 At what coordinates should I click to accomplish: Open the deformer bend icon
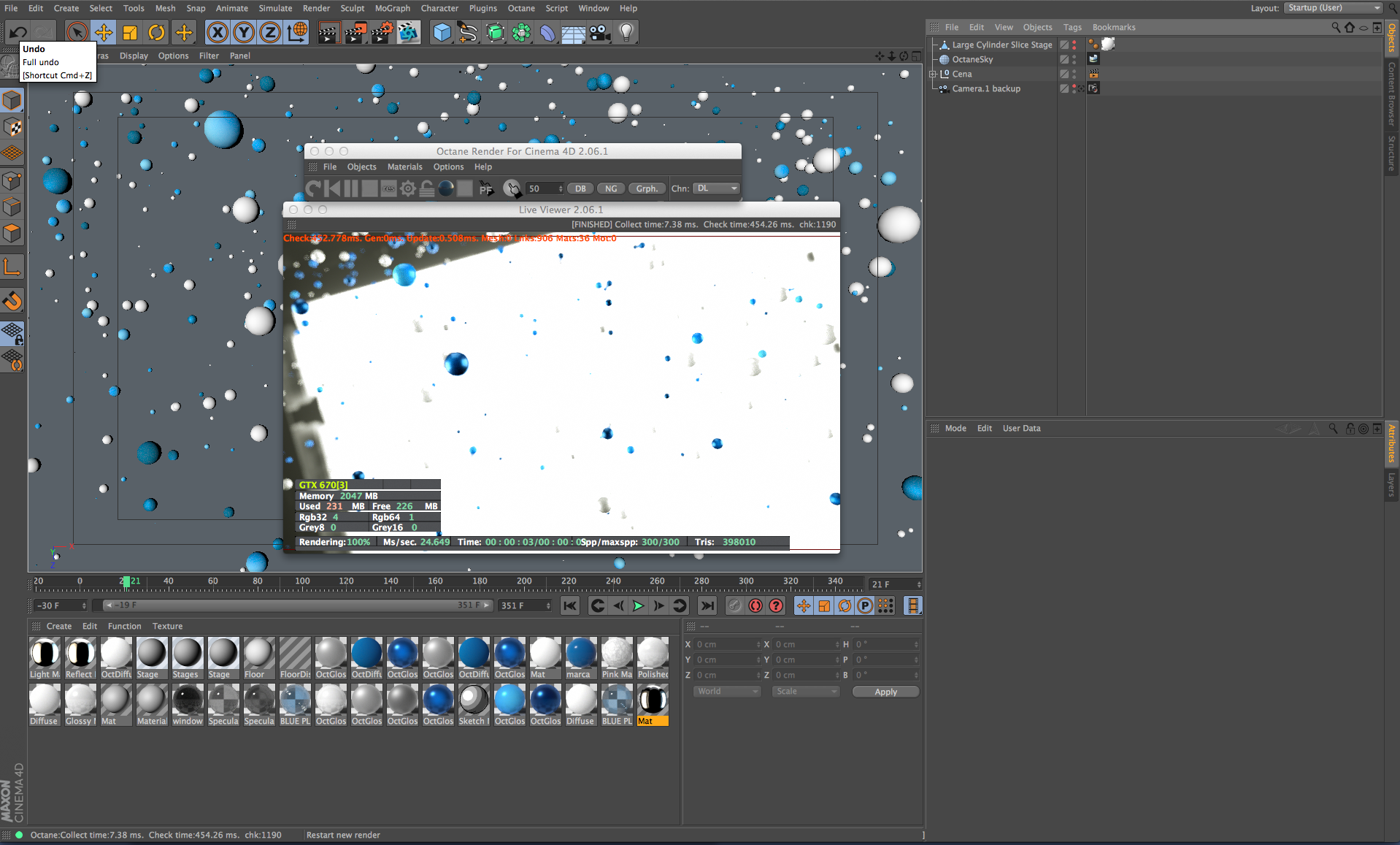547,32
